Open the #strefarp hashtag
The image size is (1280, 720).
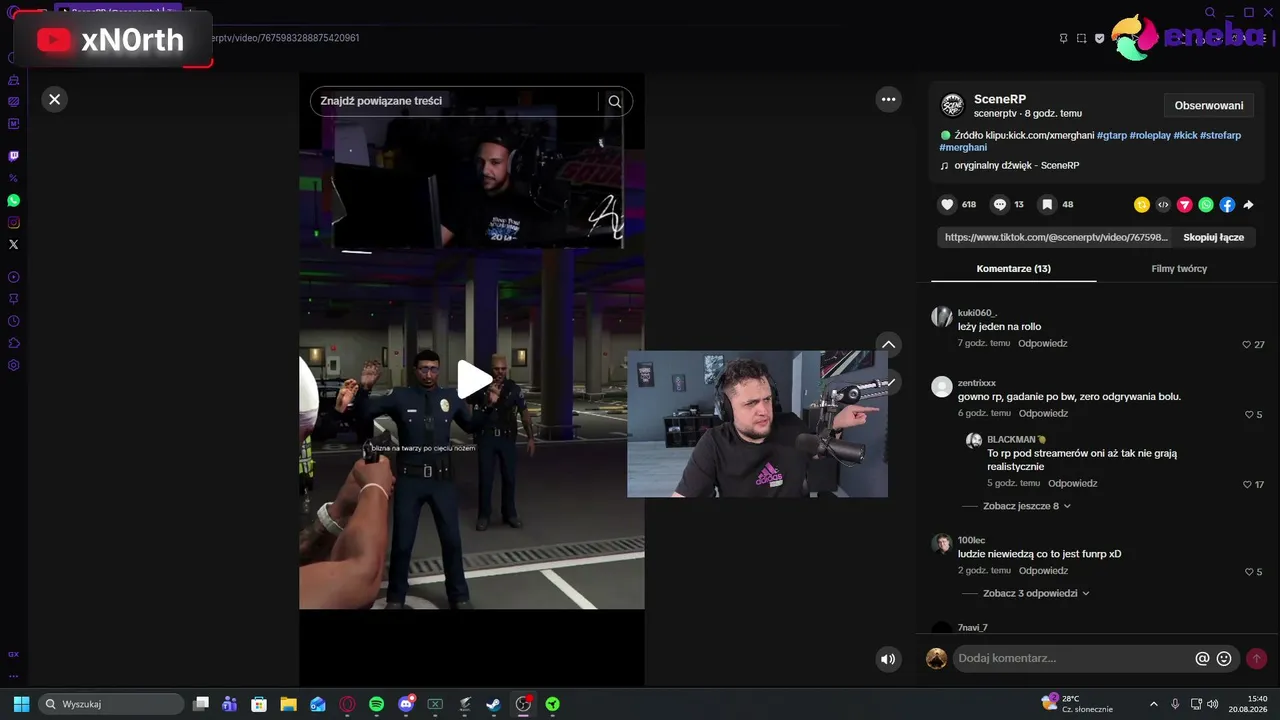tap(1220, 135)
